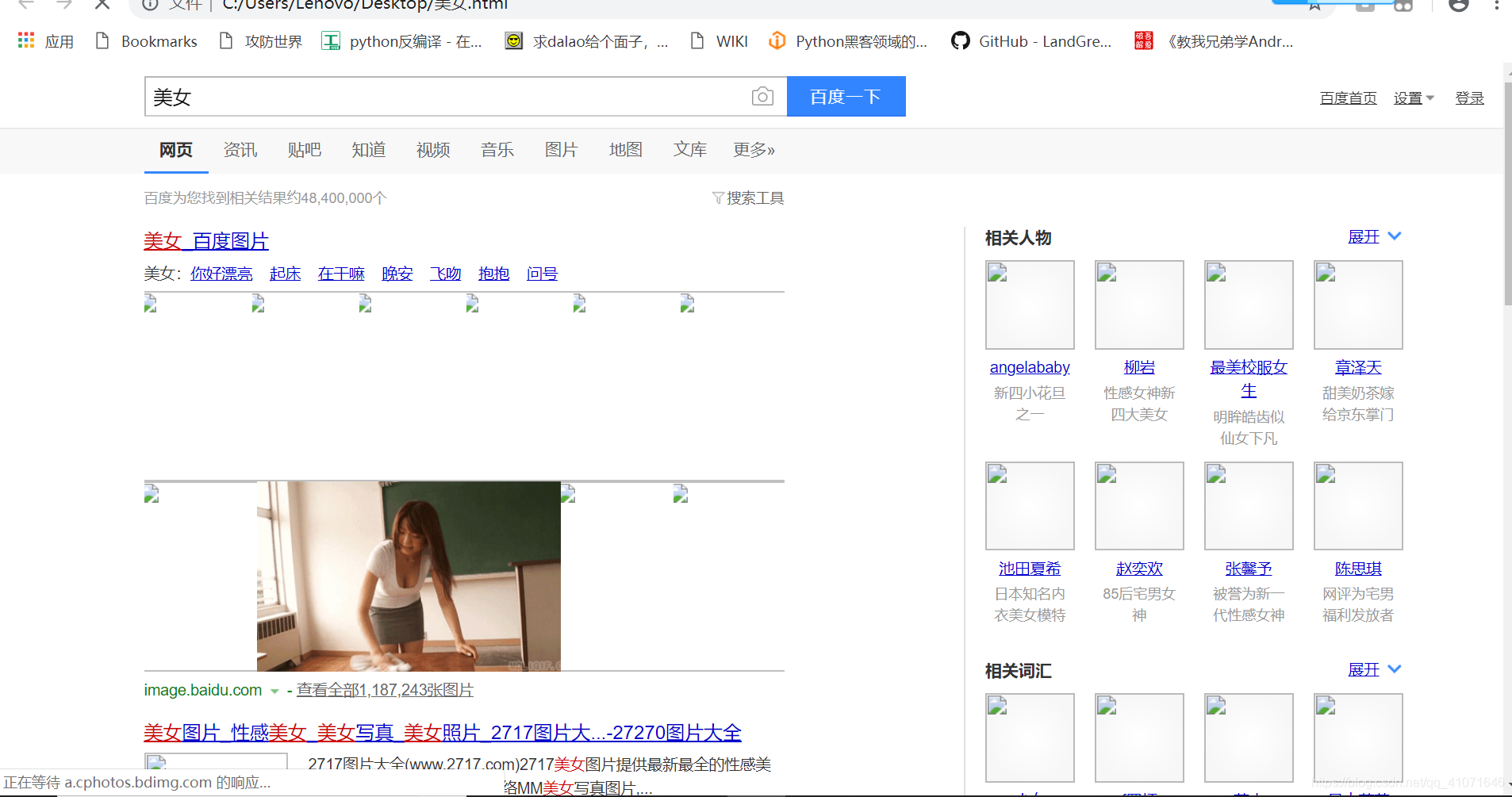Viewport: 1512px width, 797px height.
Task: Switch to 音乐 tab
Action: [497, 150]
